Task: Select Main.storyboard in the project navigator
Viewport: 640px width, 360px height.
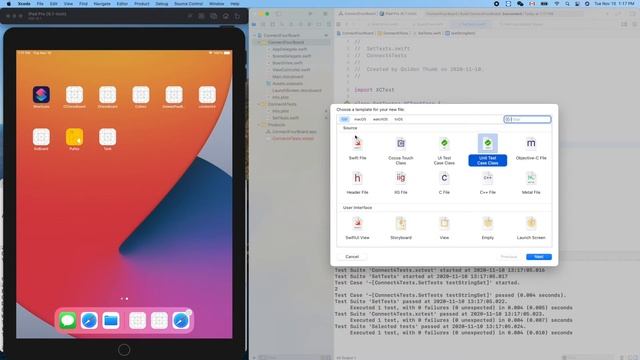Action: click(287, 77)
